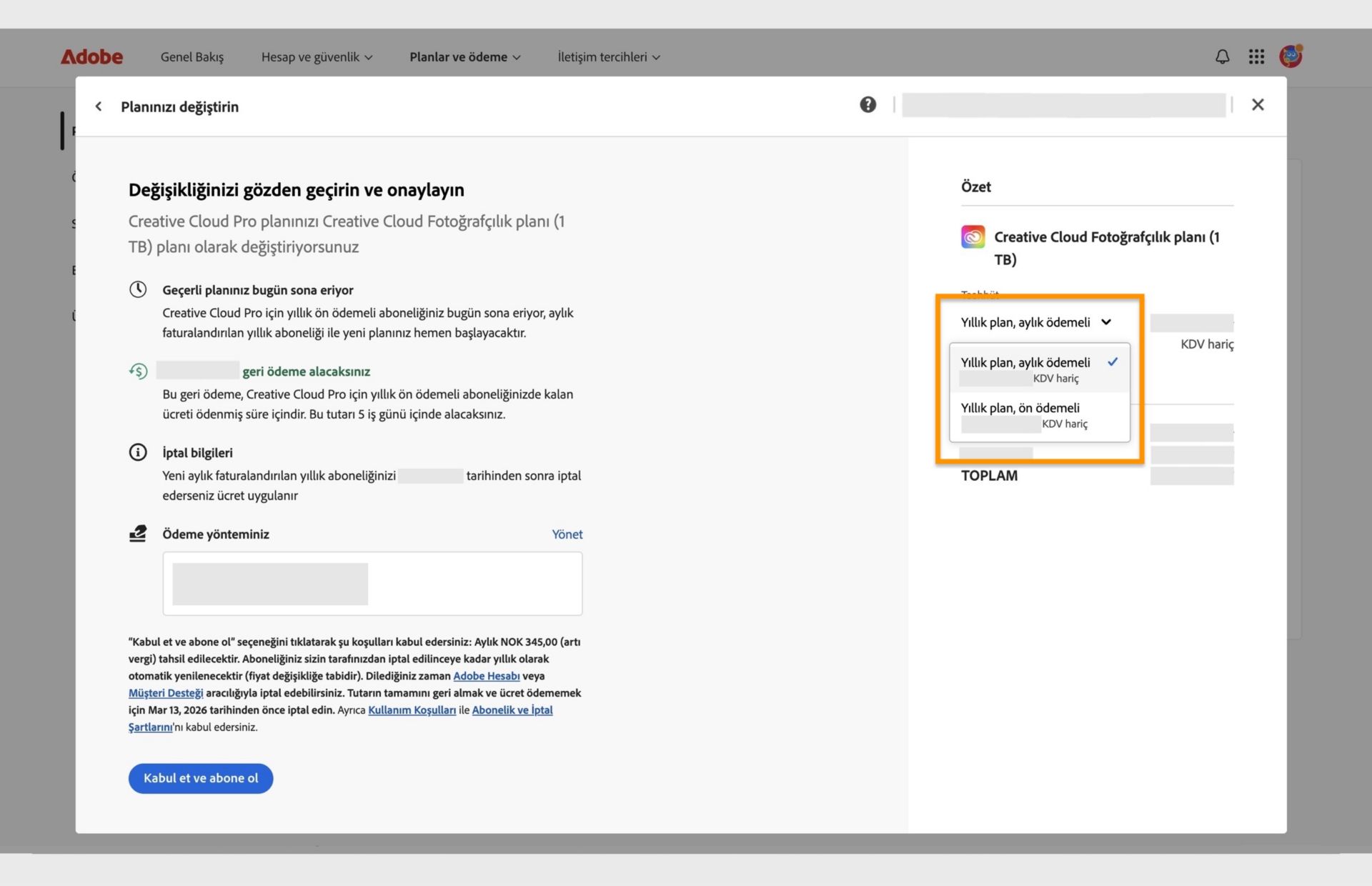The width and height of the screenshot is (1372, 886).
Task: Click the Yönet payment link
Action: pyautogui.click(x=567, y=534)
